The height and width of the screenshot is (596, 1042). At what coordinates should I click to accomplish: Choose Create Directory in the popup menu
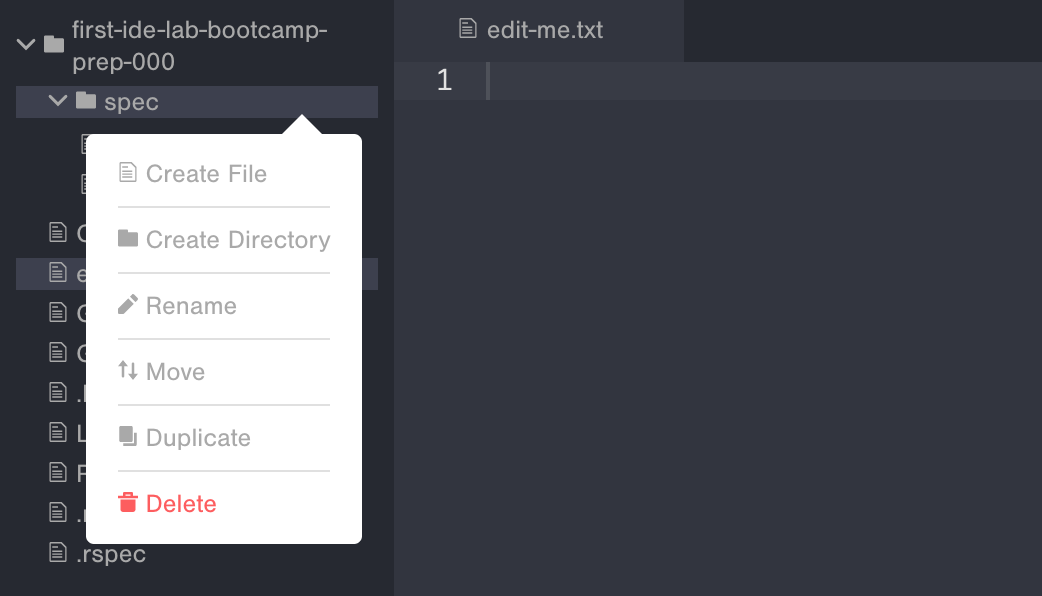click(x=237, y=240)
